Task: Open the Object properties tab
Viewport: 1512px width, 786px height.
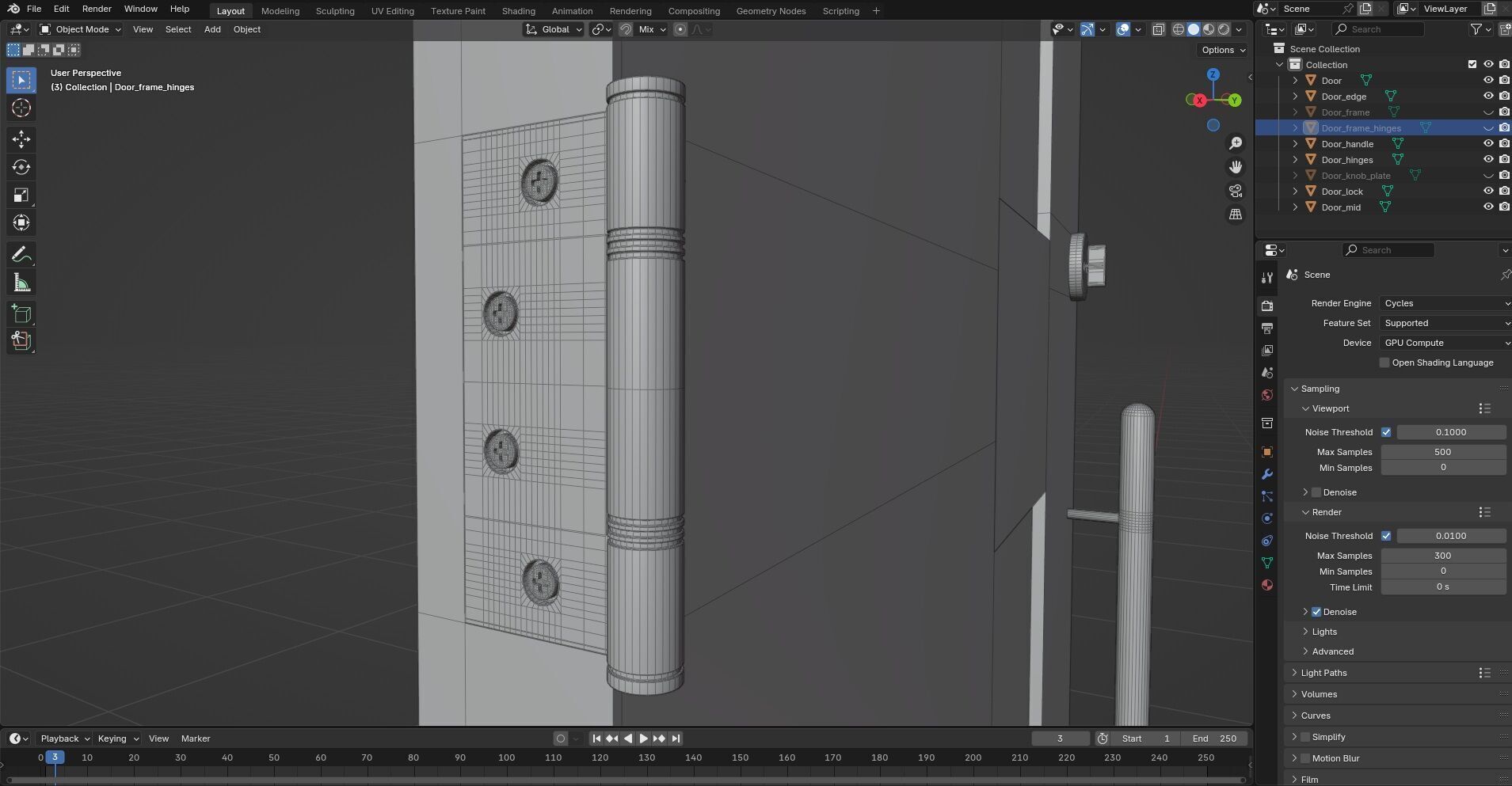Action: [1267, 452]
